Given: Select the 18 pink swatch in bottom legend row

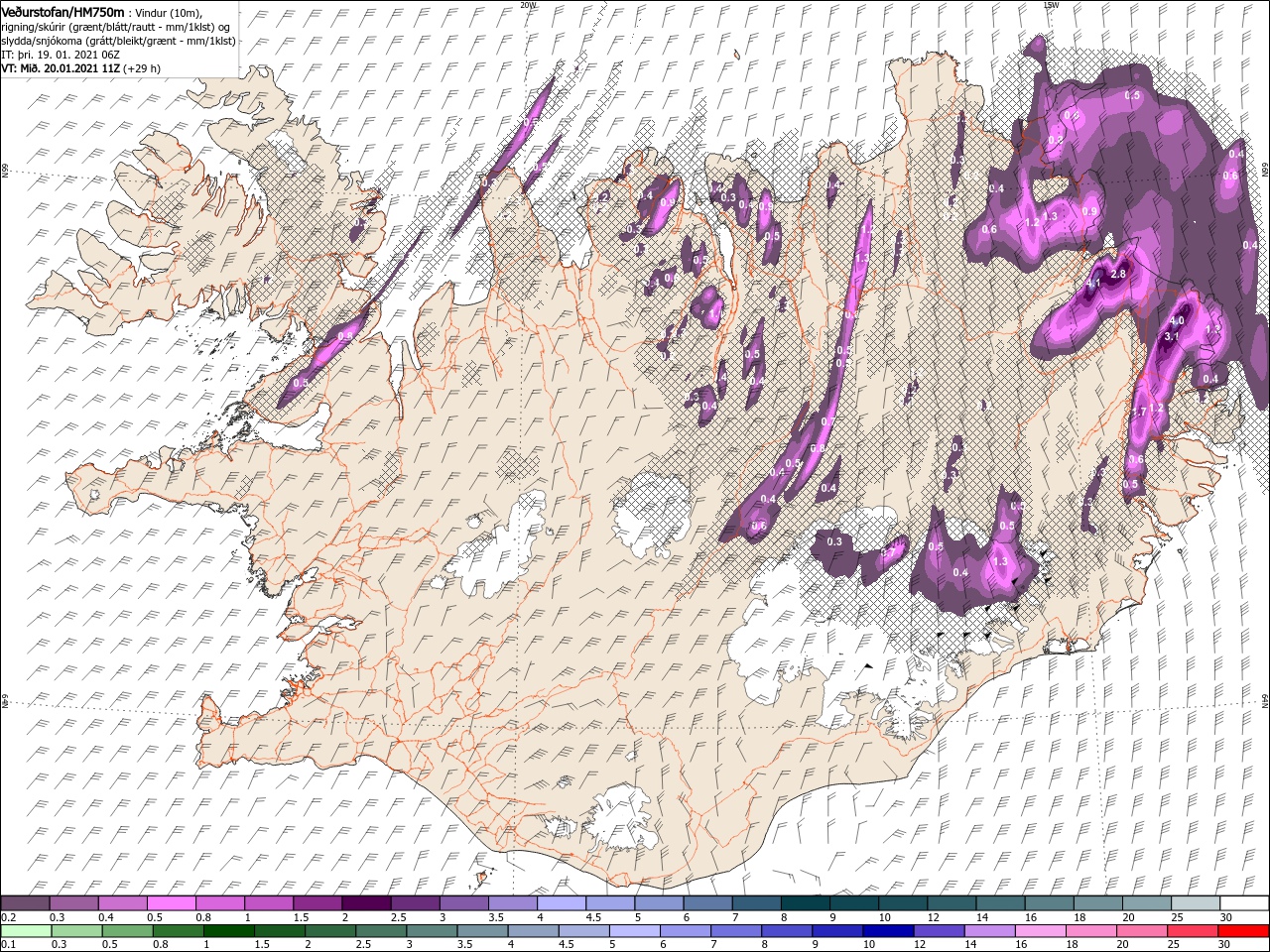Looking at the screenshot, I should click(1090, 931).
